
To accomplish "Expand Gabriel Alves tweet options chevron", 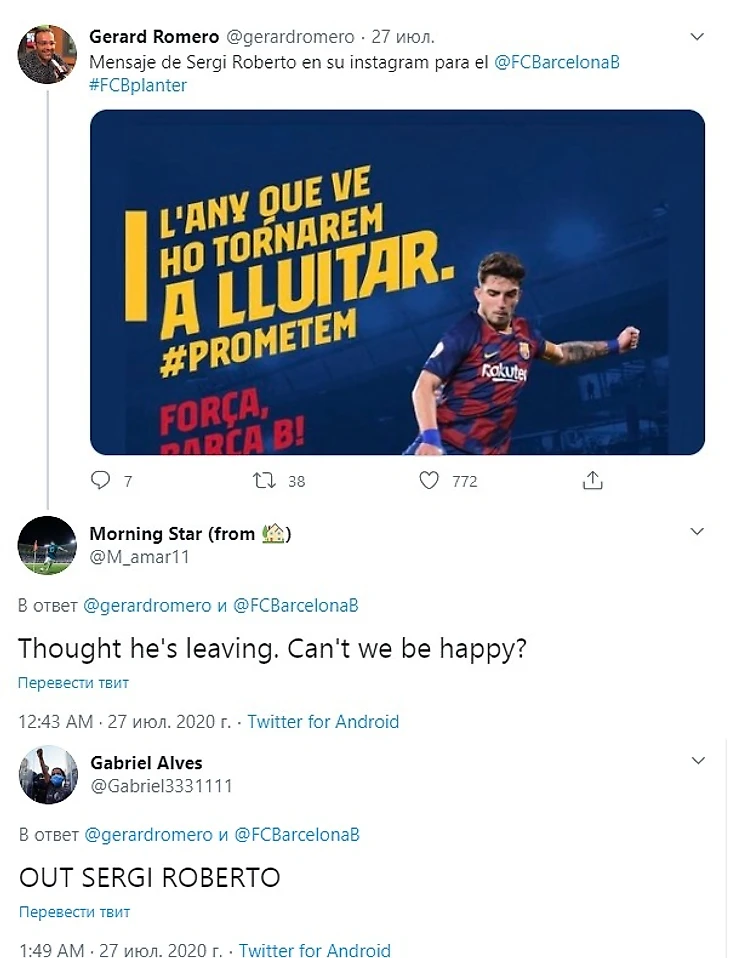I will coord(698,761).
